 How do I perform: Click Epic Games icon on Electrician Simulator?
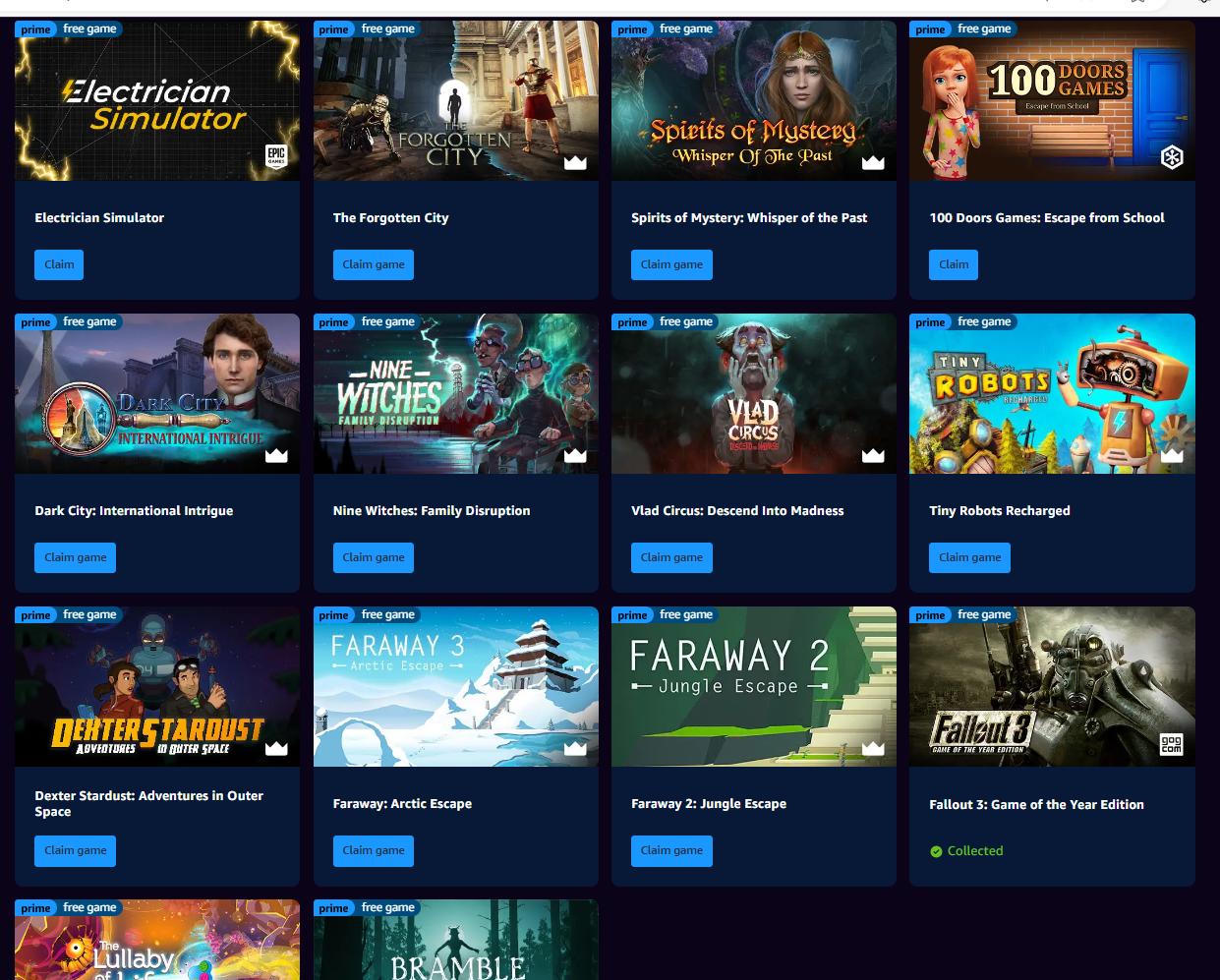(x=276, y=156)
